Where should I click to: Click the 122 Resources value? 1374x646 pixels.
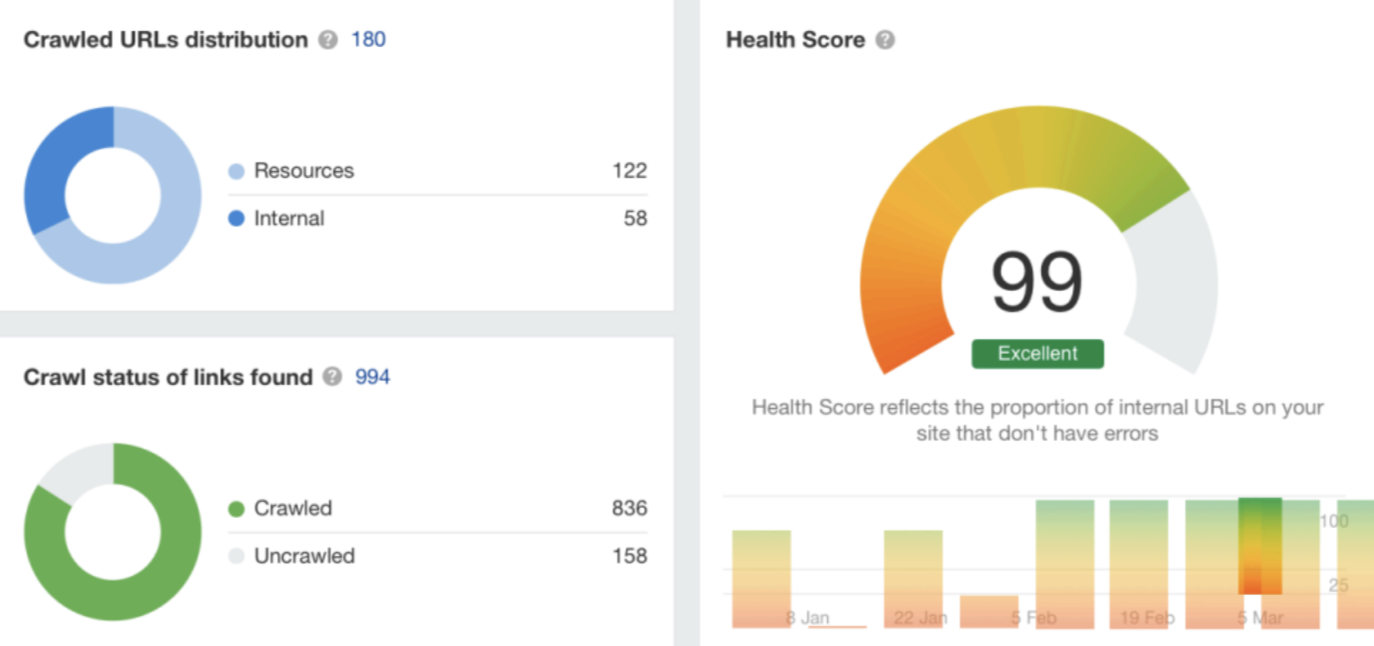tap(630, 171)
